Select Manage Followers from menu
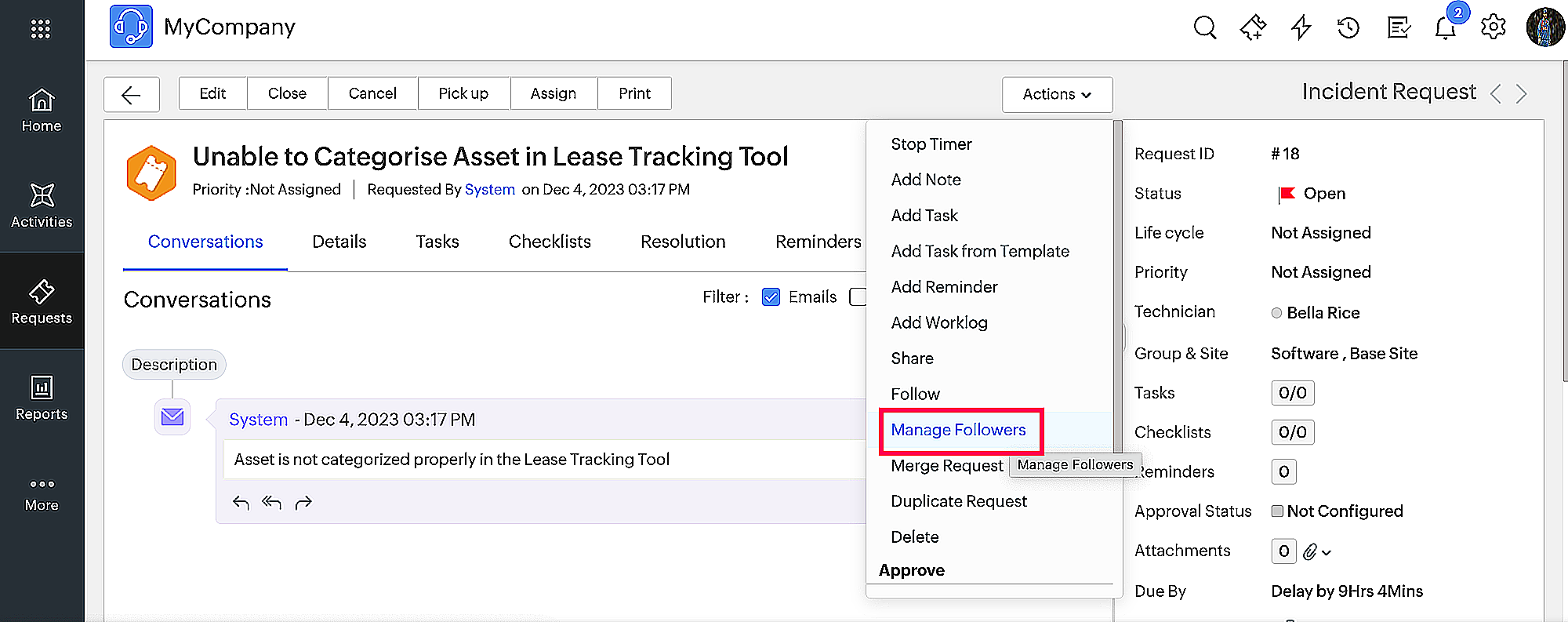This screenshot has height=622, width=1568. coord(958,430)
